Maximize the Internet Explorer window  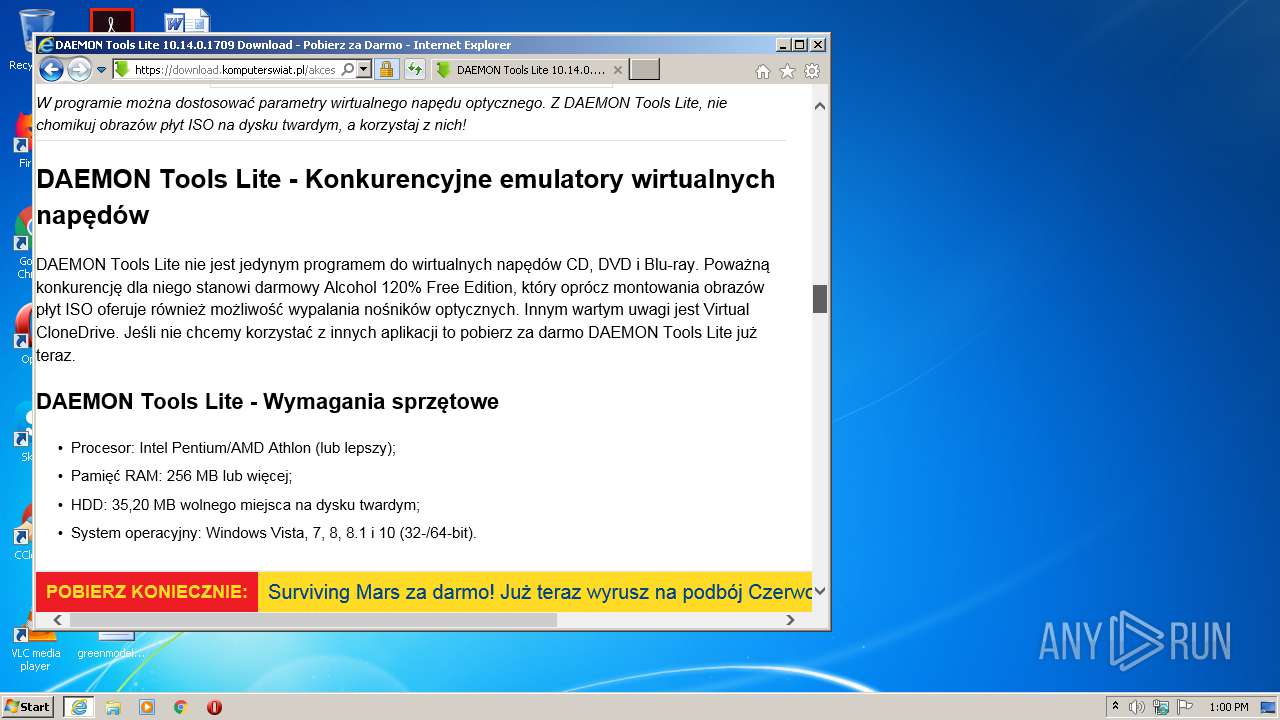(799, 45)
